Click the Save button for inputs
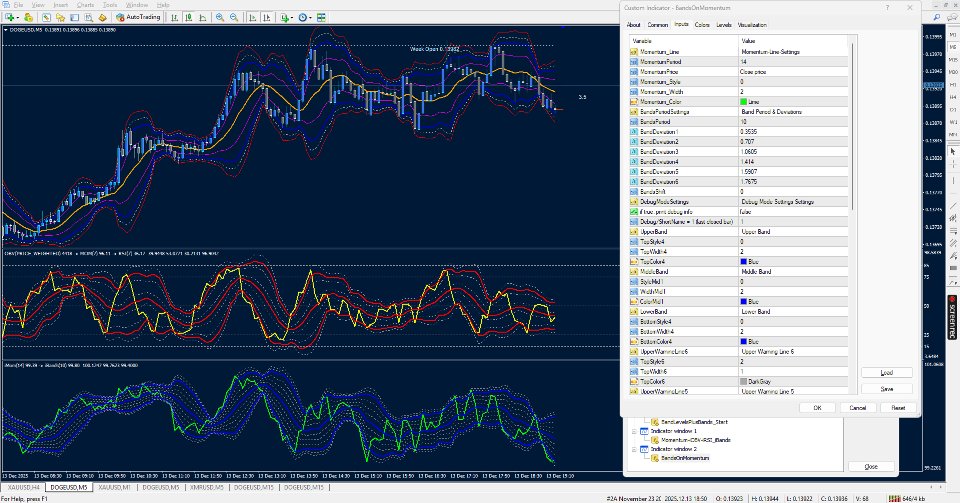960x503 pixels. click(887, 389)
